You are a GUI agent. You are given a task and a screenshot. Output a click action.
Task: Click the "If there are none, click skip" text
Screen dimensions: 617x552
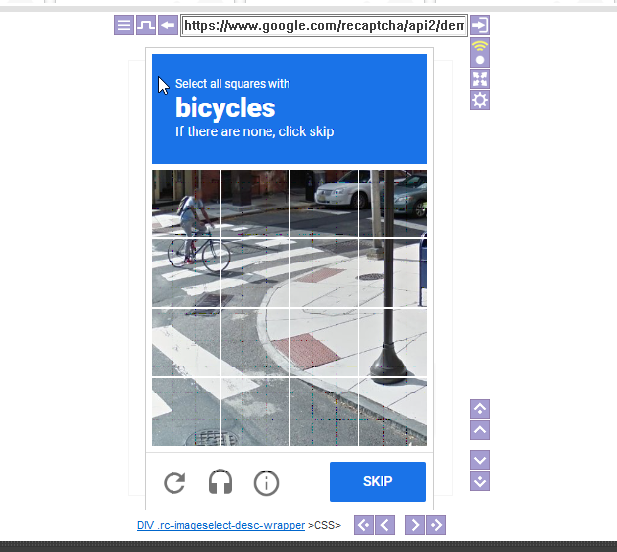coord(255,131)
